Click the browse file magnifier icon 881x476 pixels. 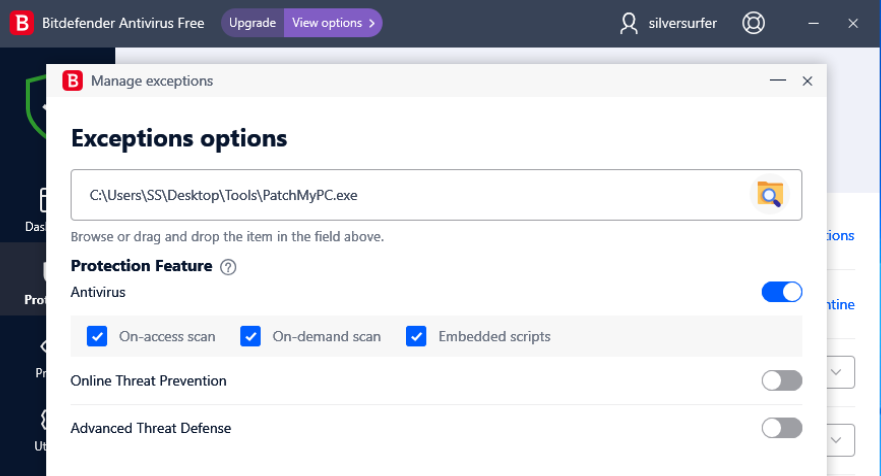coord(769,195)
